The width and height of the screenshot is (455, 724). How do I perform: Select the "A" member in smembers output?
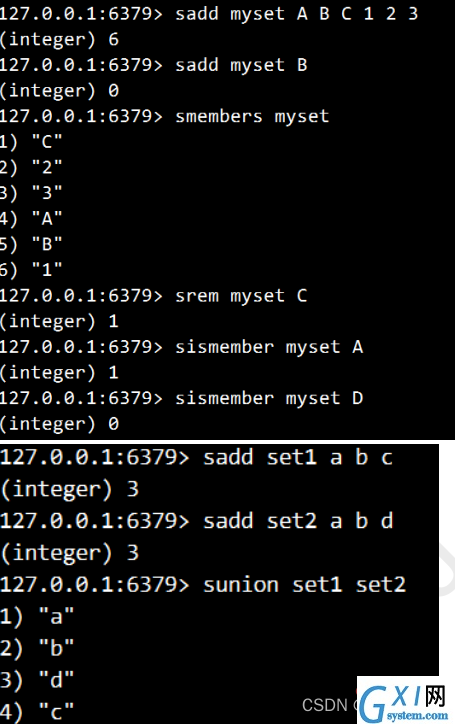pos(31,218)
